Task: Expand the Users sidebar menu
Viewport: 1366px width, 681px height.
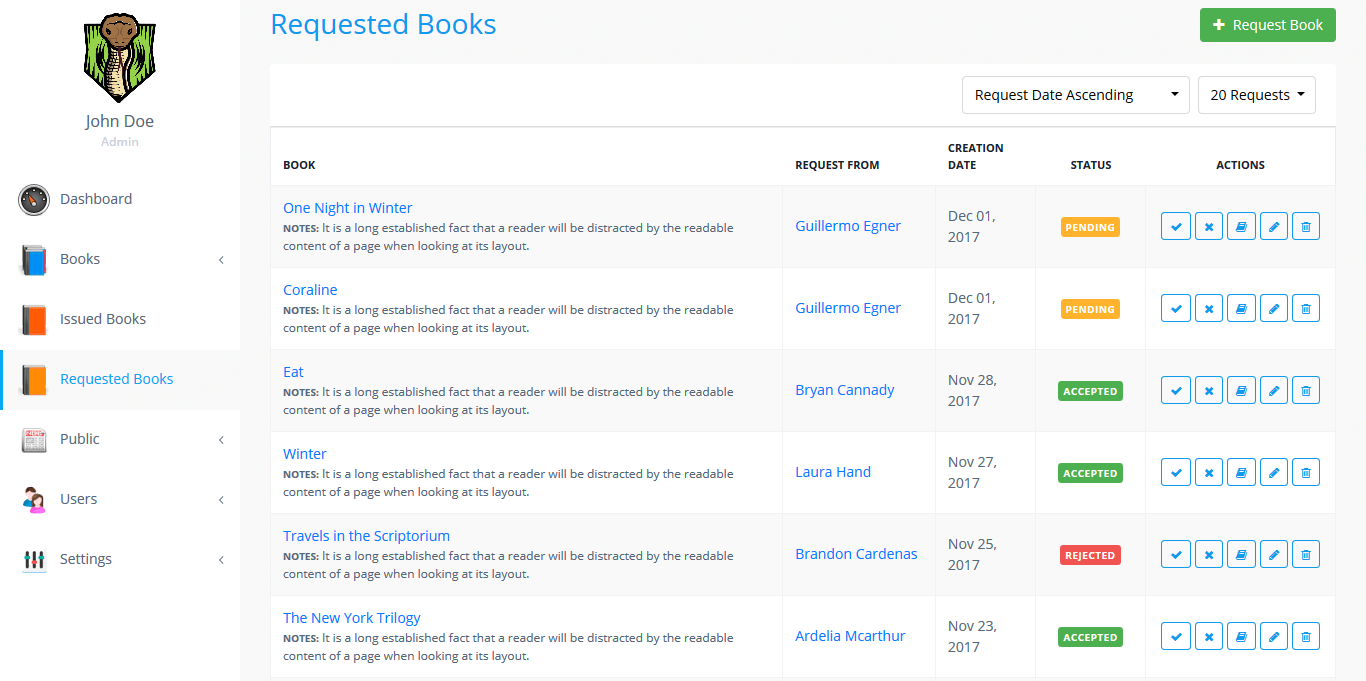Action: coord(120,499)
